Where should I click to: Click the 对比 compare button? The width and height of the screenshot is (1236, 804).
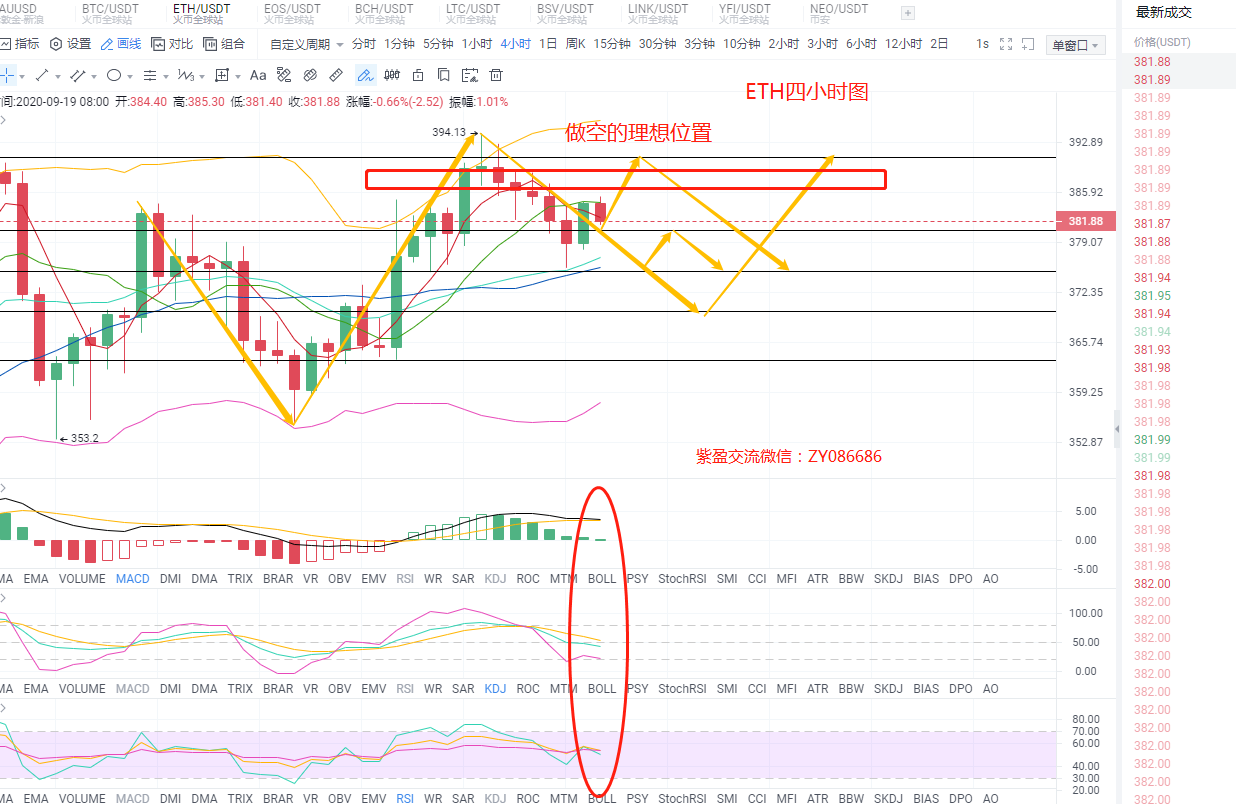tap(172, 44)
